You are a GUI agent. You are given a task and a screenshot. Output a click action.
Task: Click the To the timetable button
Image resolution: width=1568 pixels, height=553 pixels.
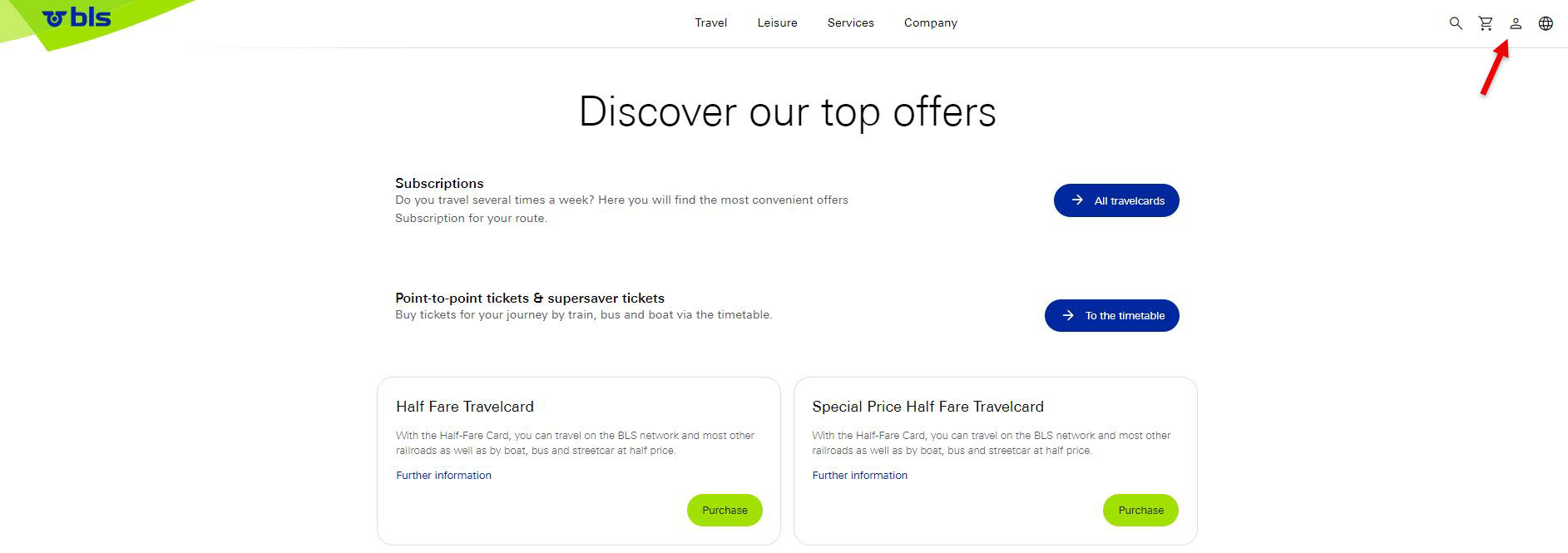(x=1111, y=315)
